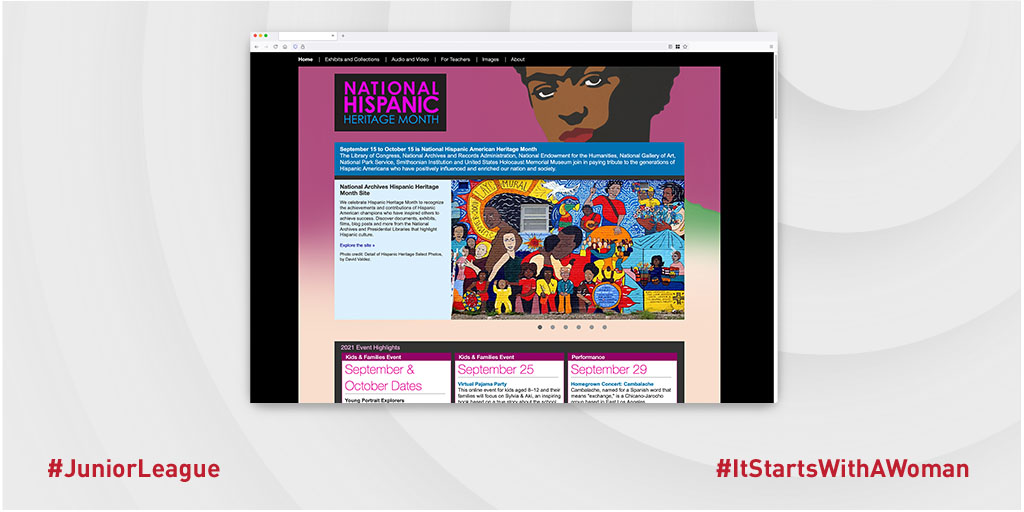
Task: Click the Explore the site link
Action: (x=357, y=246)
